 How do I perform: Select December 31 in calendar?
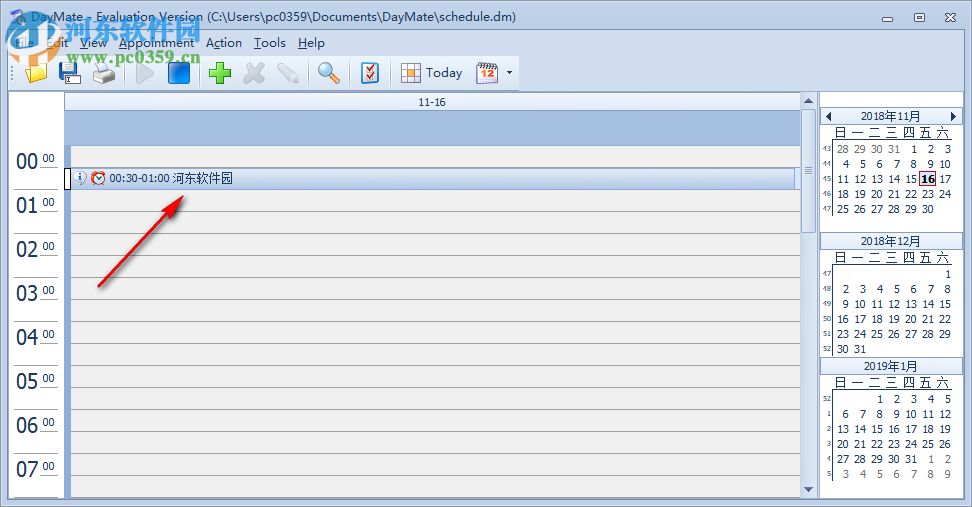[x=860, y=350]
